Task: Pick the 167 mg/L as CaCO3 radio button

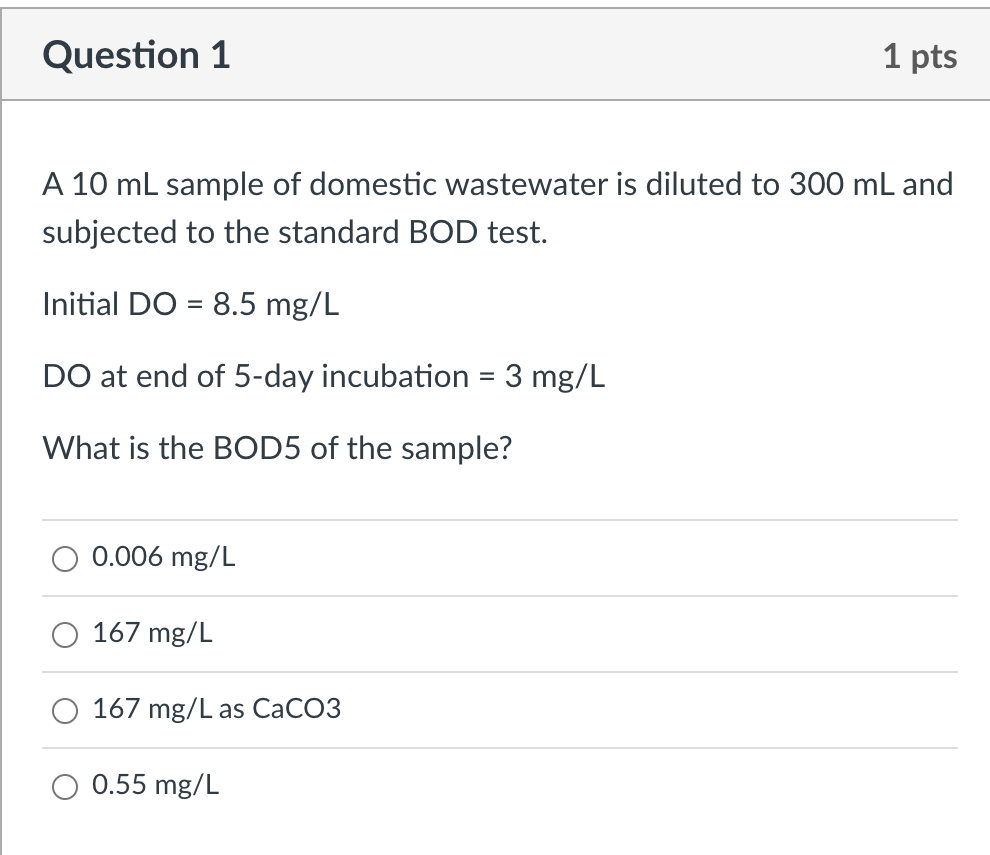Action: pyautogui.click(x=65, y=710)
